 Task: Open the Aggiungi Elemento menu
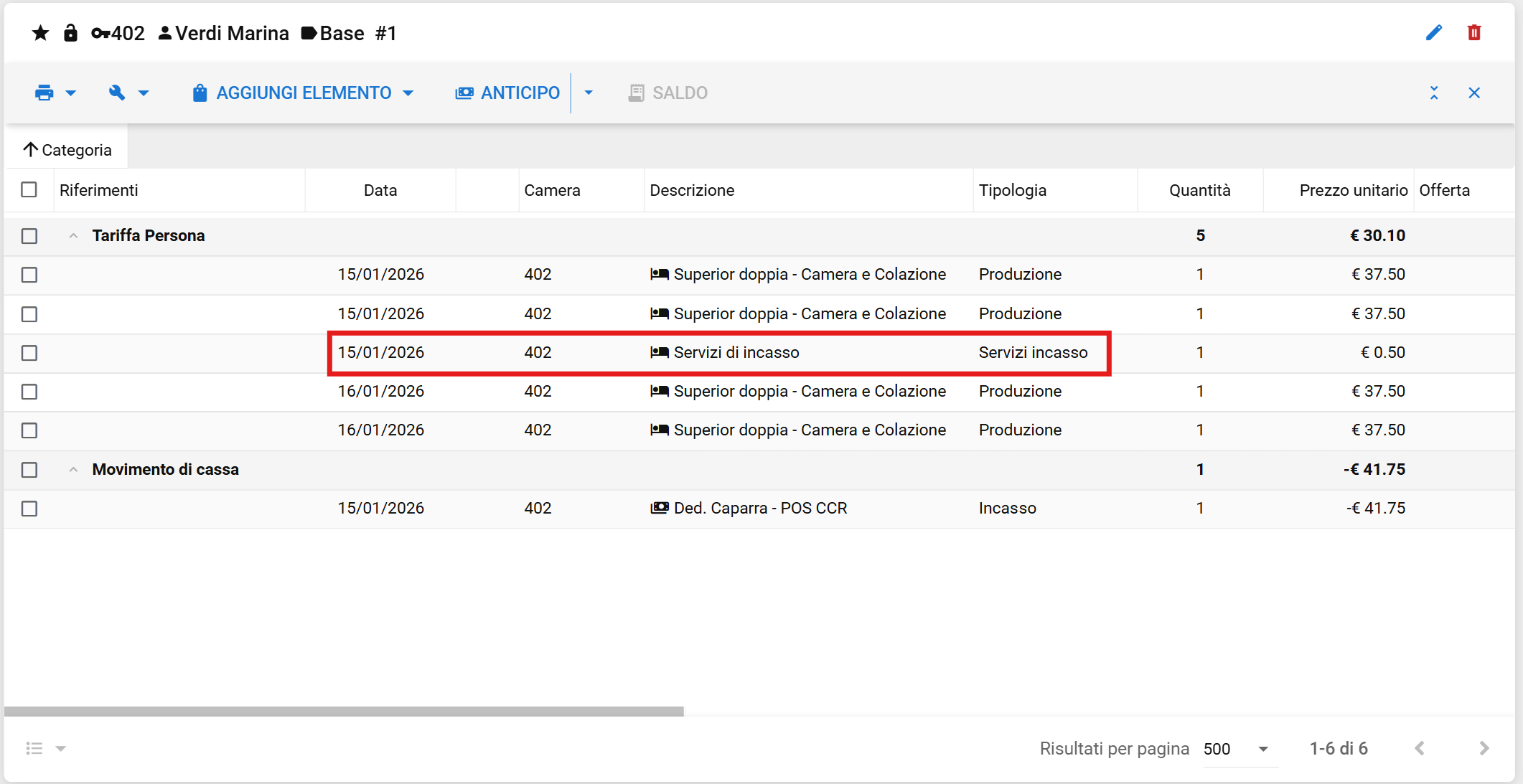pos(304,93)
